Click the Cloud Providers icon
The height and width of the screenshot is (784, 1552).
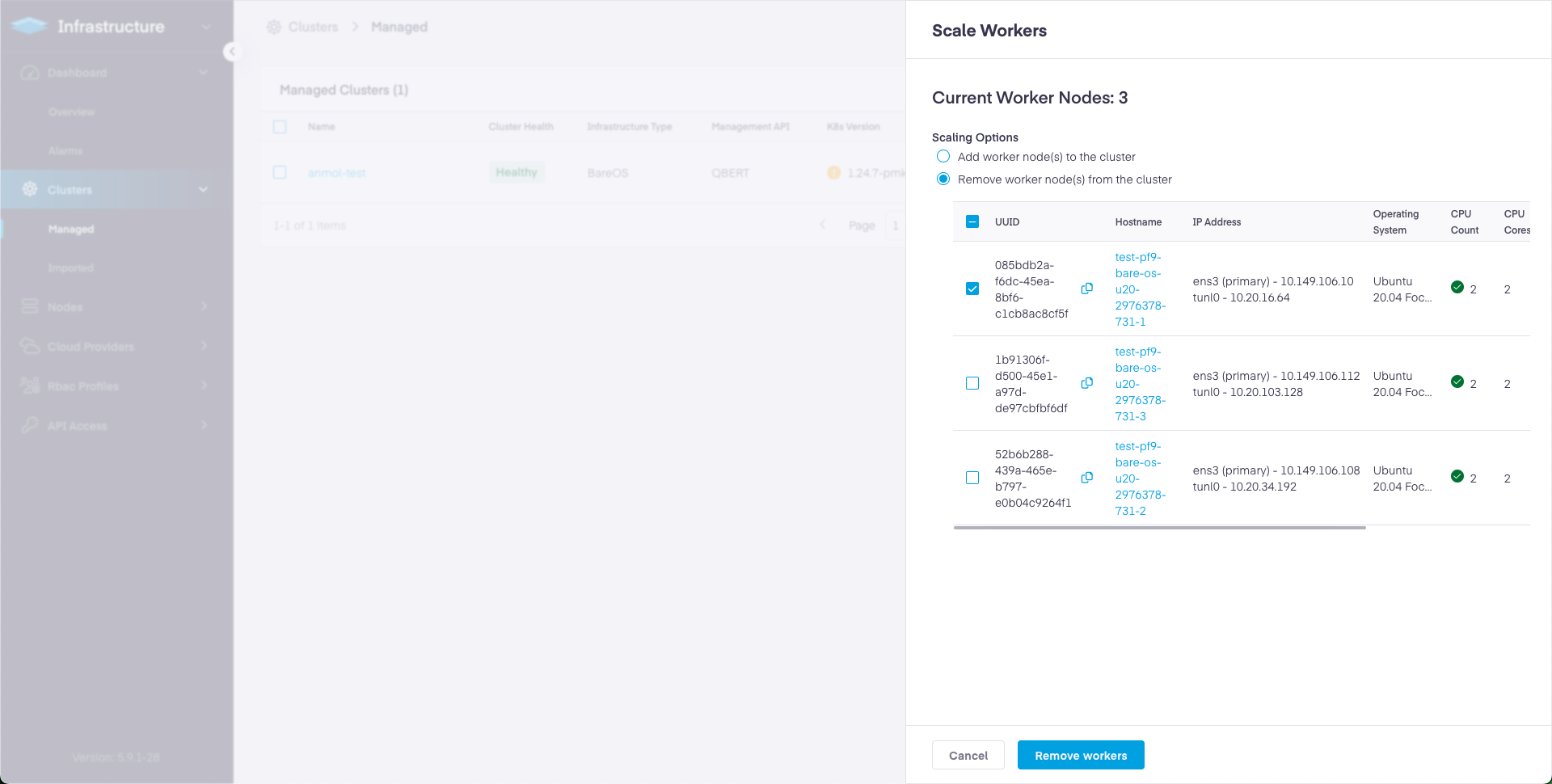30,346
